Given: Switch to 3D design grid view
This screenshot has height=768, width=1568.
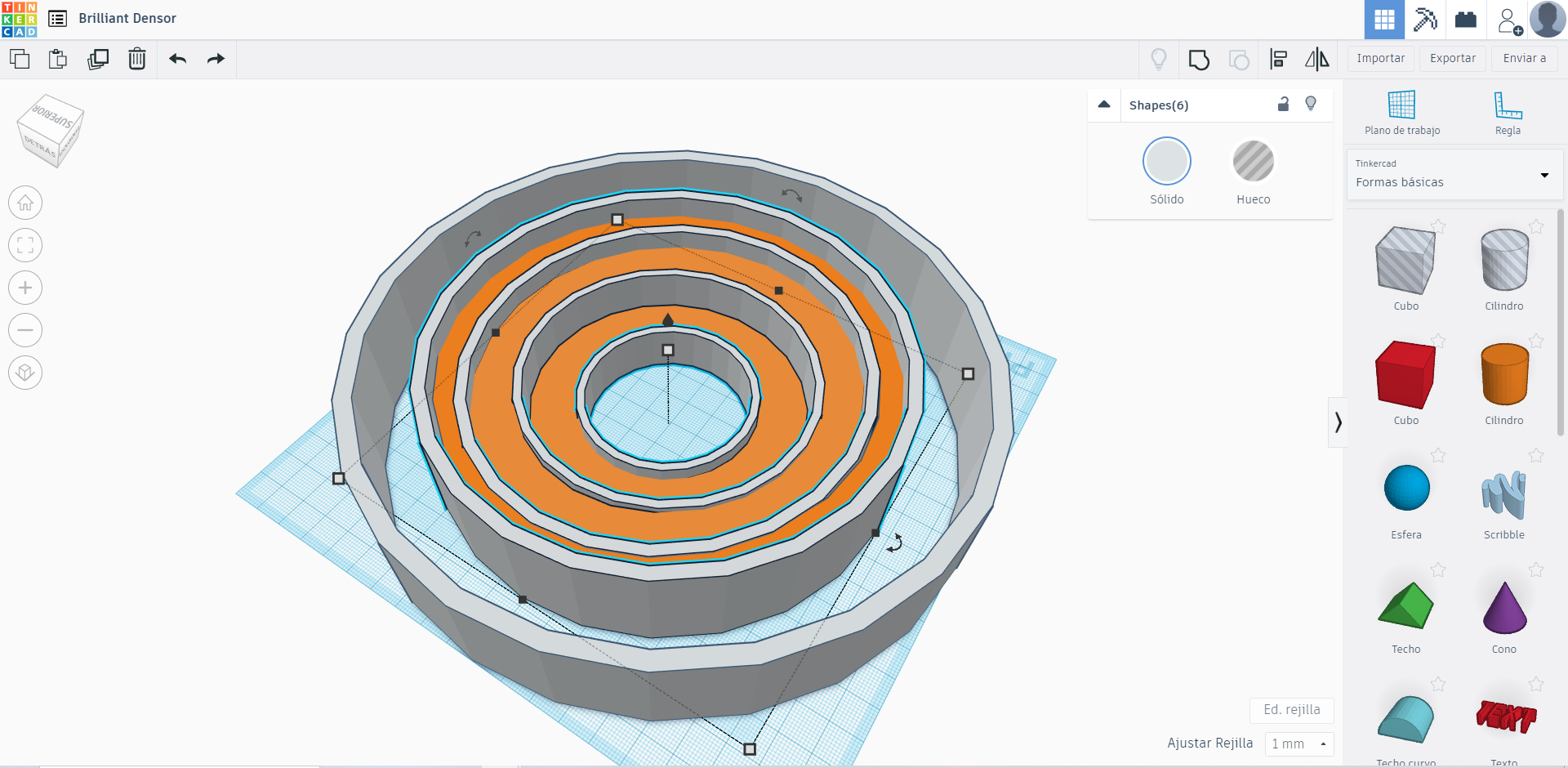Looking at the screenshot, I should click(1384, 20).
